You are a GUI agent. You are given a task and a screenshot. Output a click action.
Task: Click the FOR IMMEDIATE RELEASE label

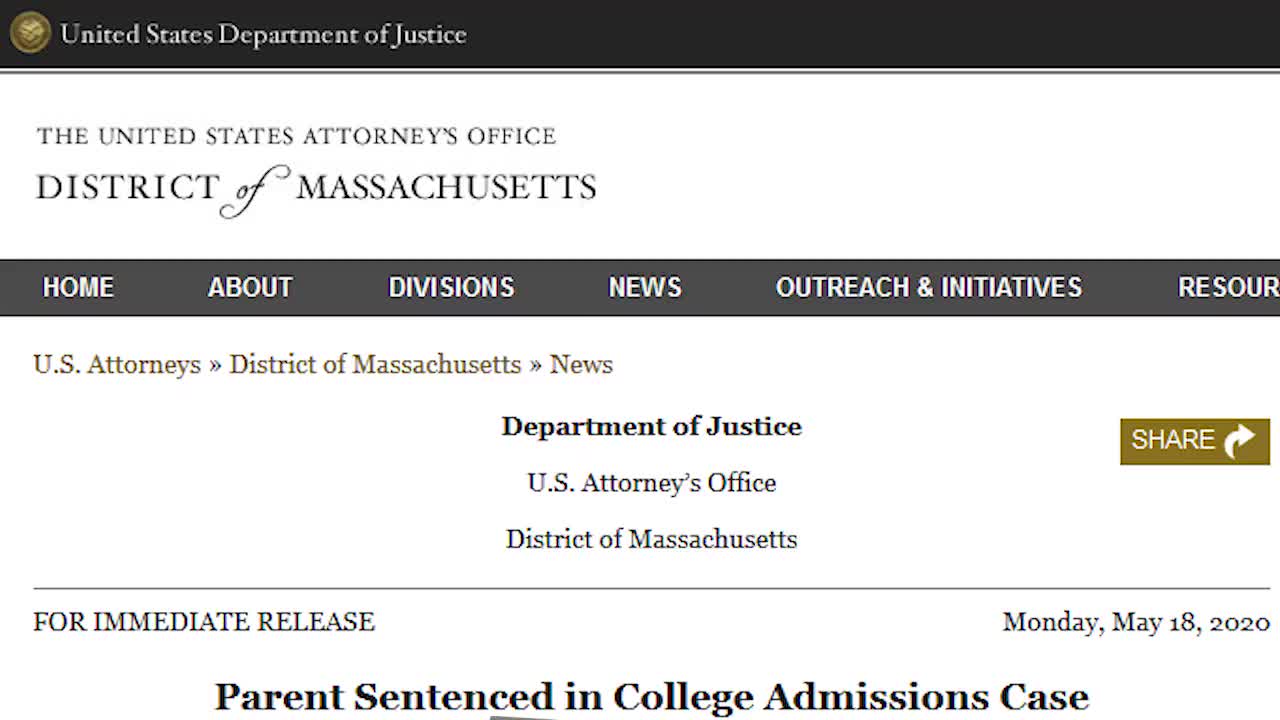[204, 622]
